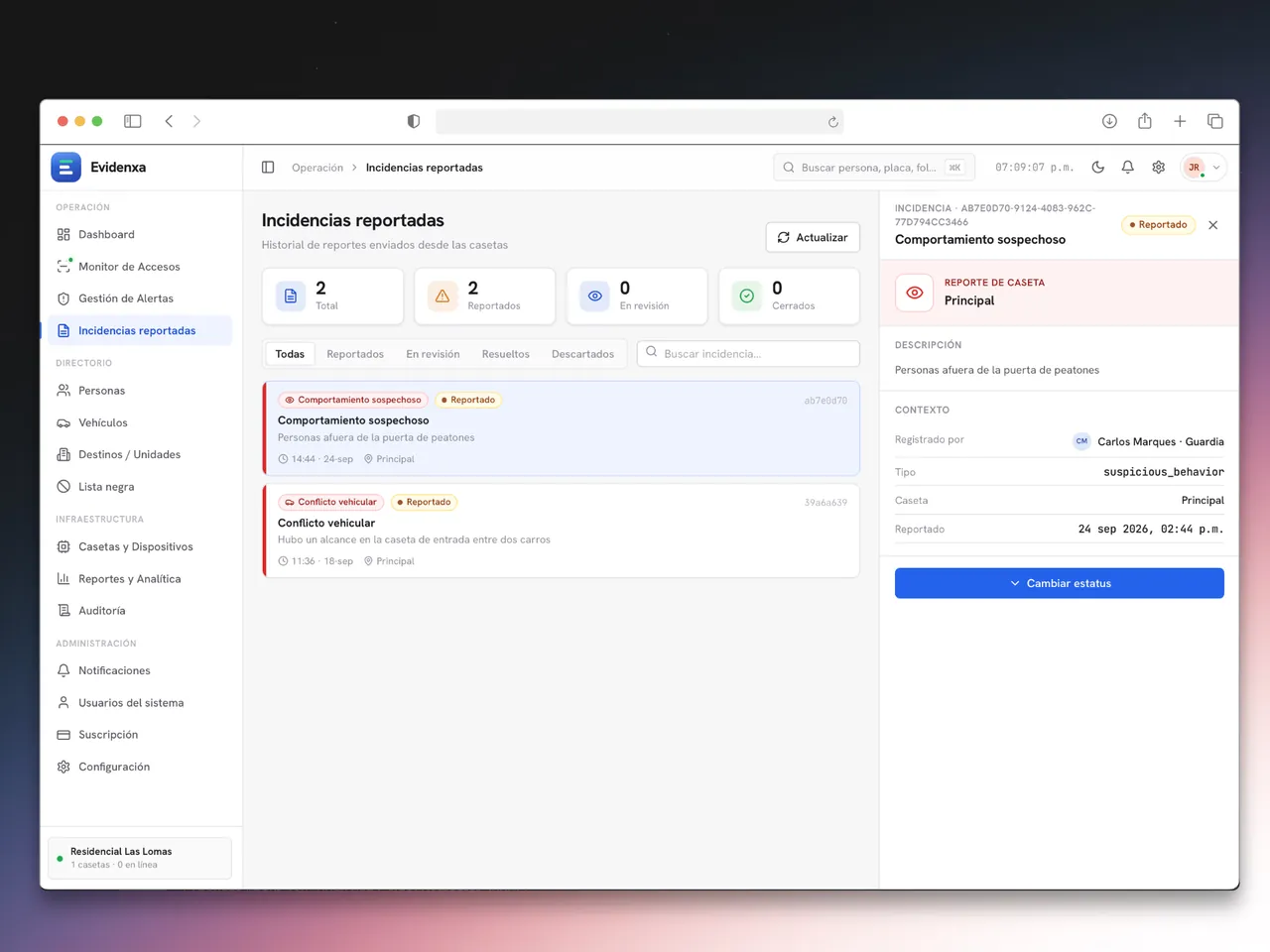Open Conflicto vehicular incident card
Screen dimensions: 1270x952
[x=562, y=531]
